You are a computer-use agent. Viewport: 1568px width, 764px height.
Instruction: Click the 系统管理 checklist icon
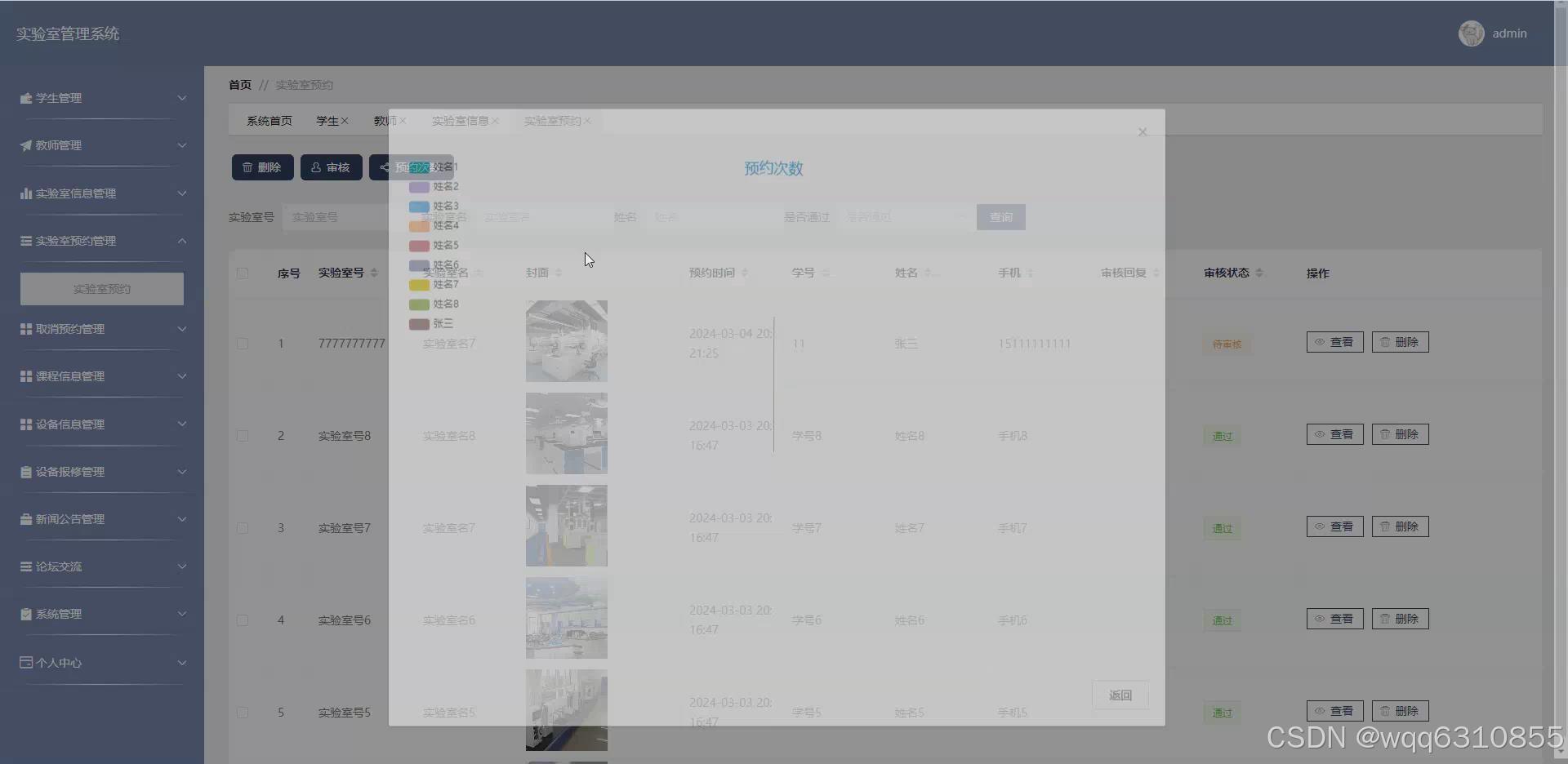(x=26, y=614)
